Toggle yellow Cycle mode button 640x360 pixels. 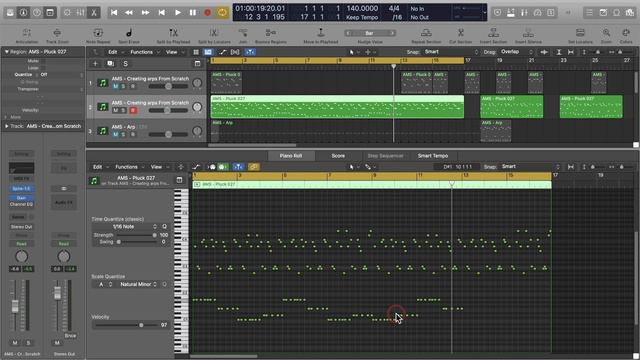tap(222, 13)
